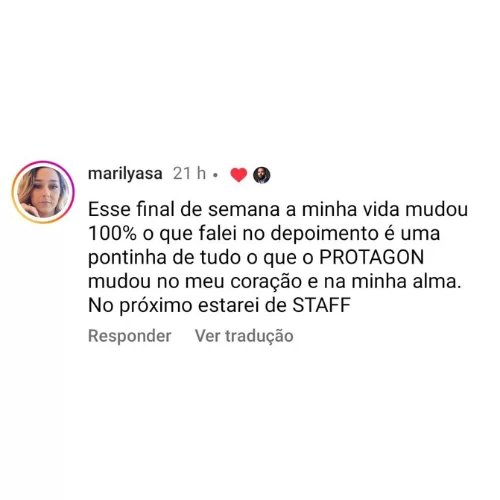Click the Responder button
Screen dimensions: 500x500
pos(130,336)
